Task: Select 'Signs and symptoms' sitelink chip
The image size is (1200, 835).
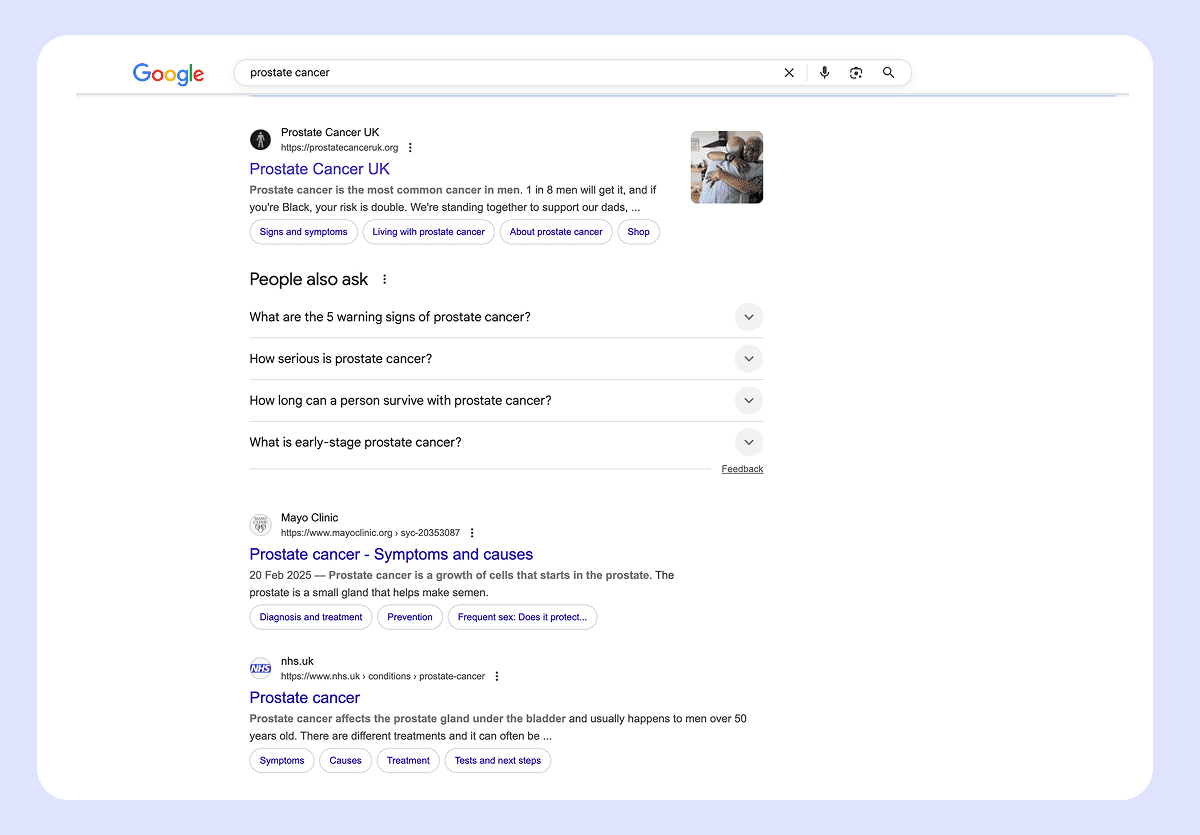Action: pos(303,232)
